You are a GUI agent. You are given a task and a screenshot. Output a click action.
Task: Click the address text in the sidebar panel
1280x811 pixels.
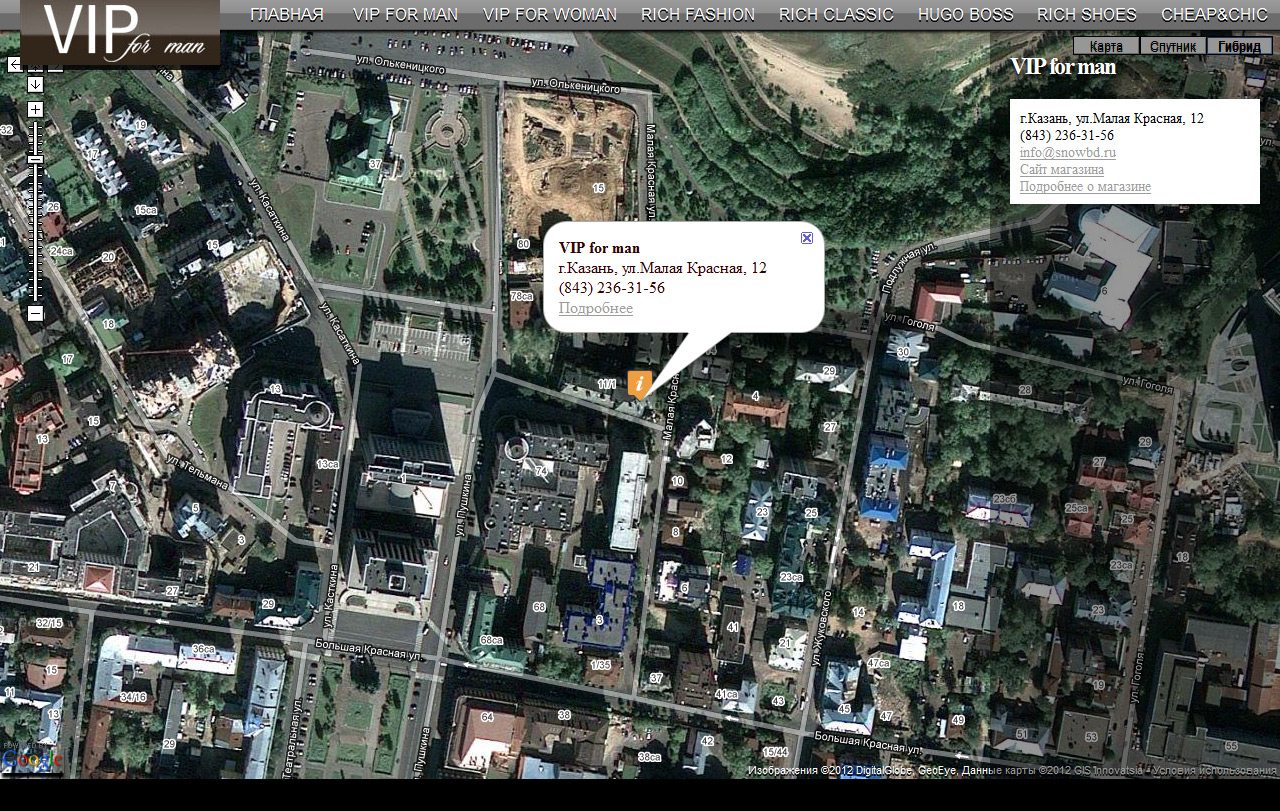pyautogui.click(x=1112, y=118)
